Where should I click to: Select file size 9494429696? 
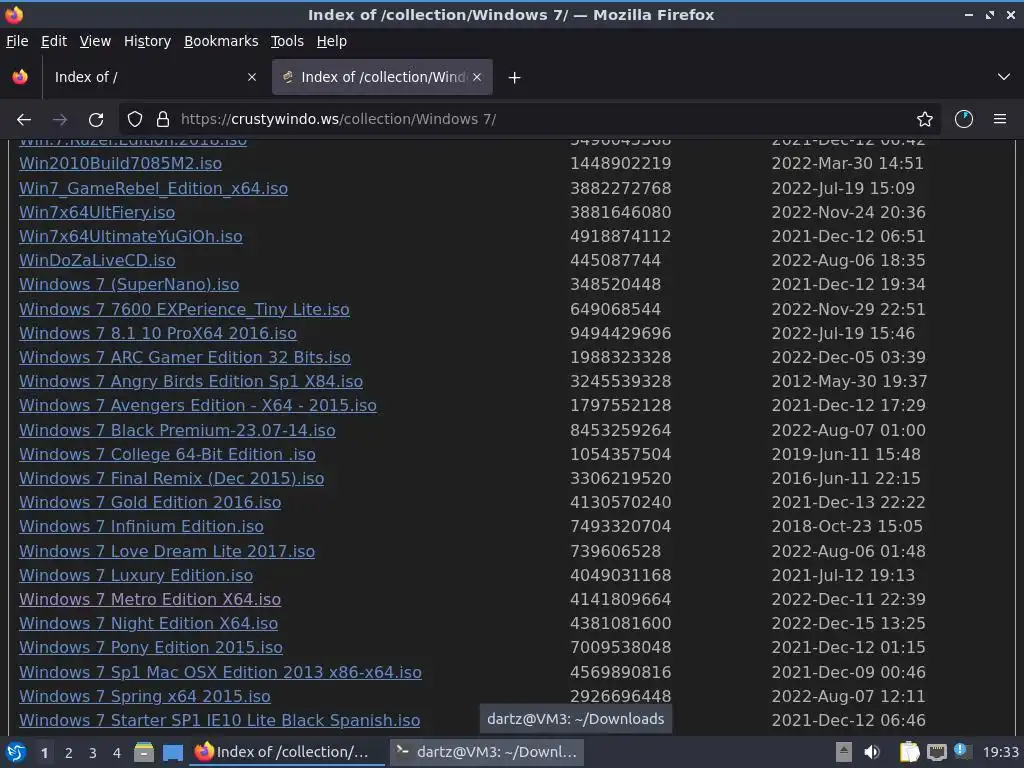pyautogui.click(x=620, y=334)
